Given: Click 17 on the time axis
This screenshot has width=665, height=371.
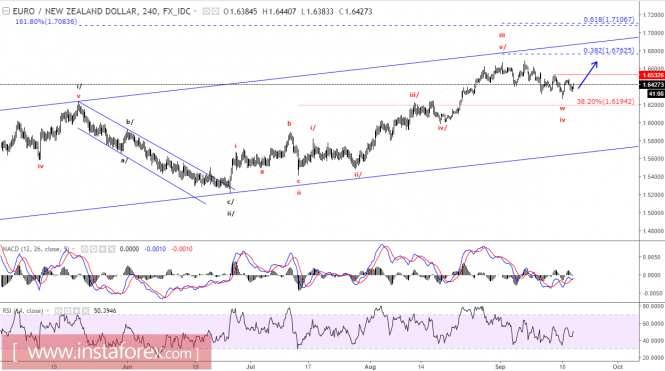Looking at the screenshot, I should [308, 366].
